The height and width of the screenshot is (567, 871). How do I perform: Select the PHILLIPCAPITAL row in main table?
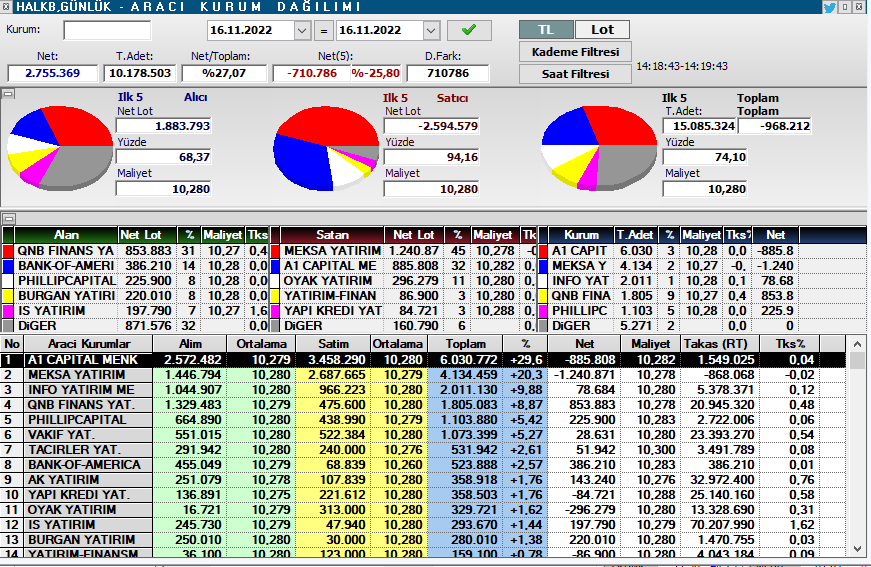423,420
